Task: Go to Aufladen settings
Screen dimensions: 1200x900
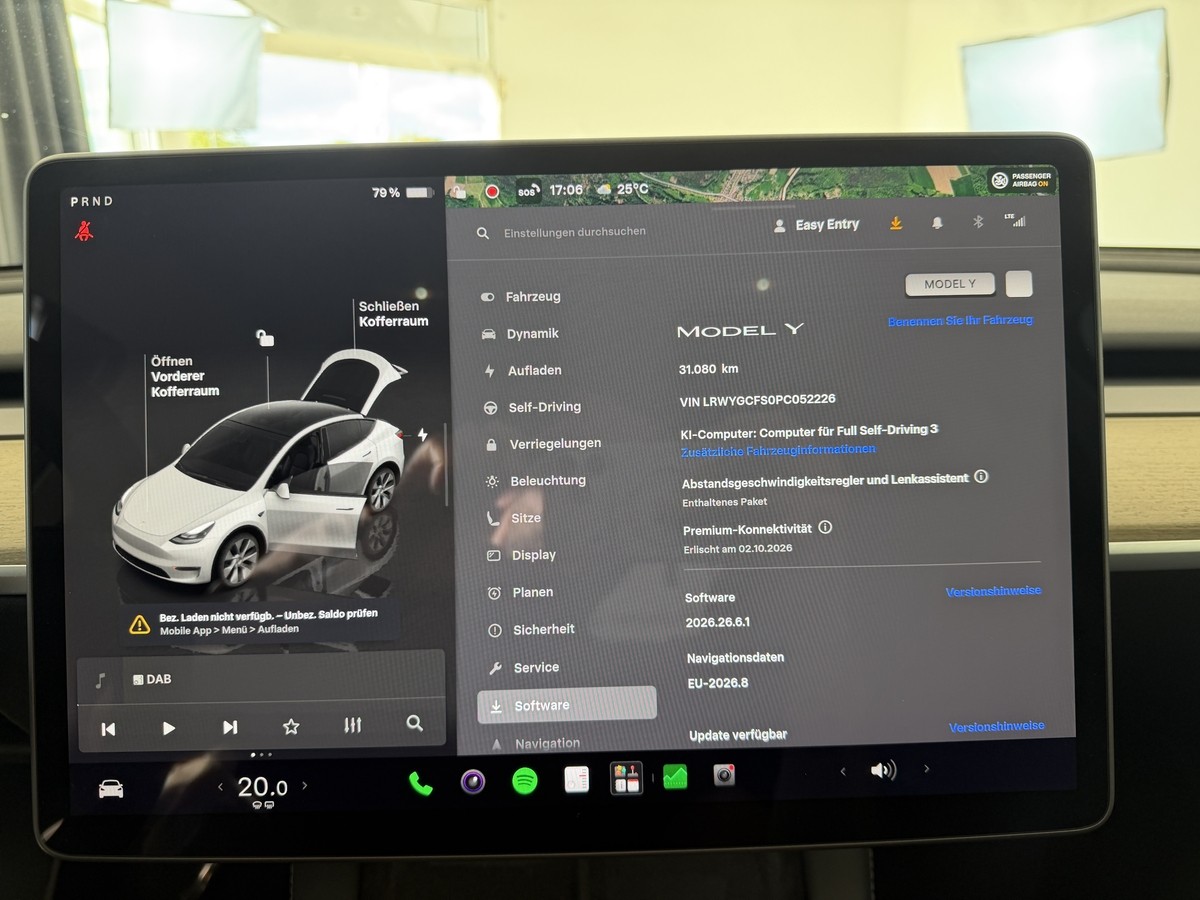Action: [522, 371]
